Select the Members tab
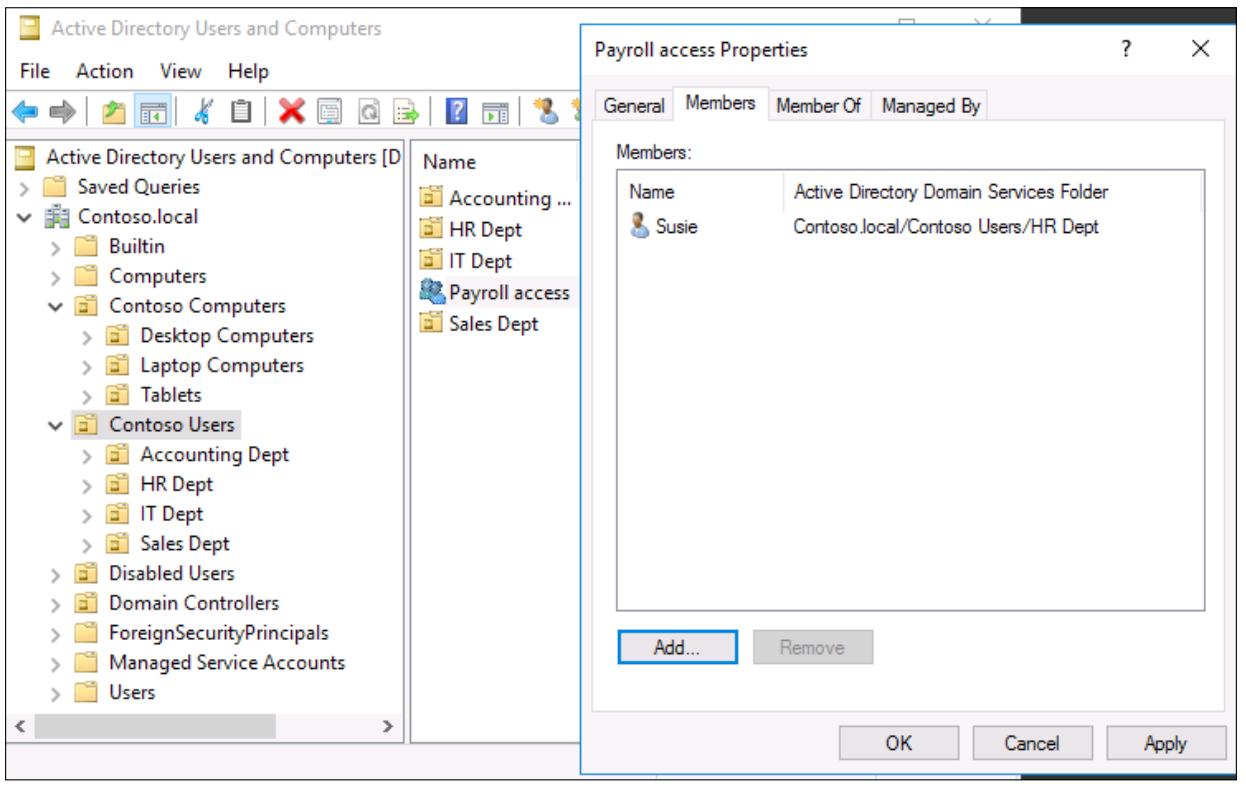This screenshot has width=1246, height=786. pyautogui.click(x=720, y=103)
